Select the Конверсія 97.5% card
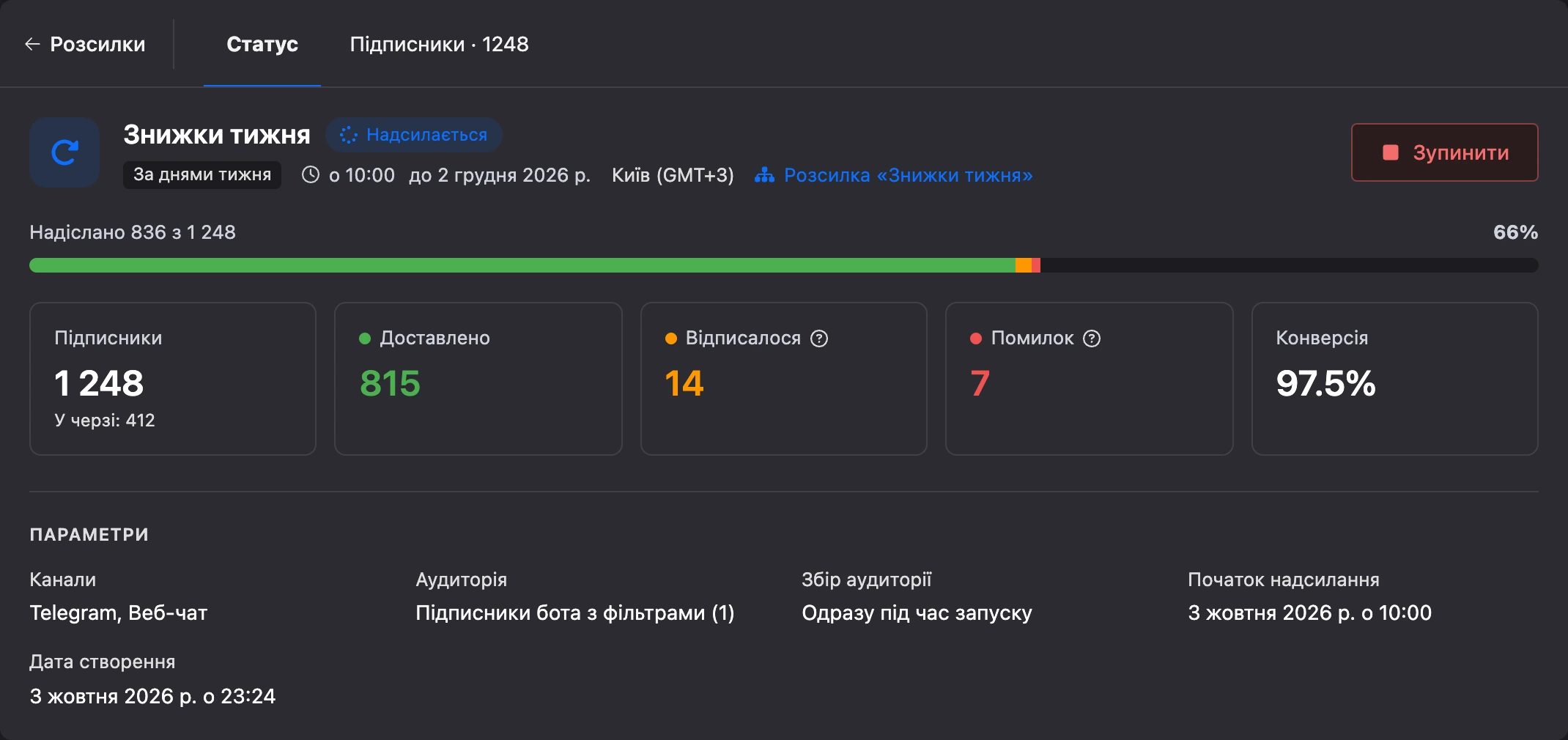The image size is (1568, 740). (x=1394, y=379)
